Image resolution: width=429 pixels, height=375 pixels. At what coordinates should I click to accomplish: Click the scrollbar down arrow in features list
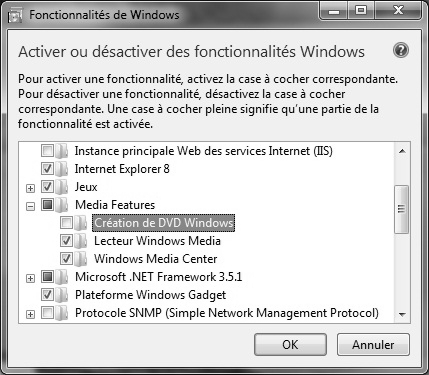tap(402, 314)
